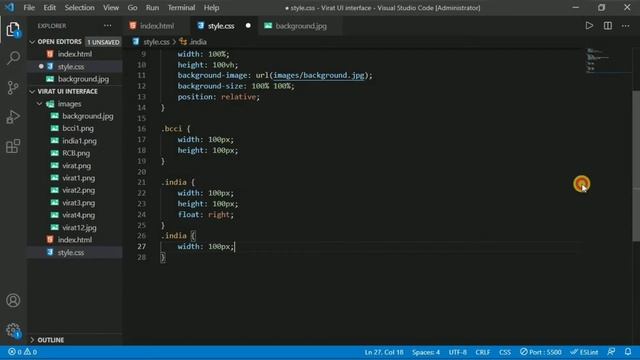Open background.jpg in images folder
This screenshot has width=640, height=360.
coord(75,116)
